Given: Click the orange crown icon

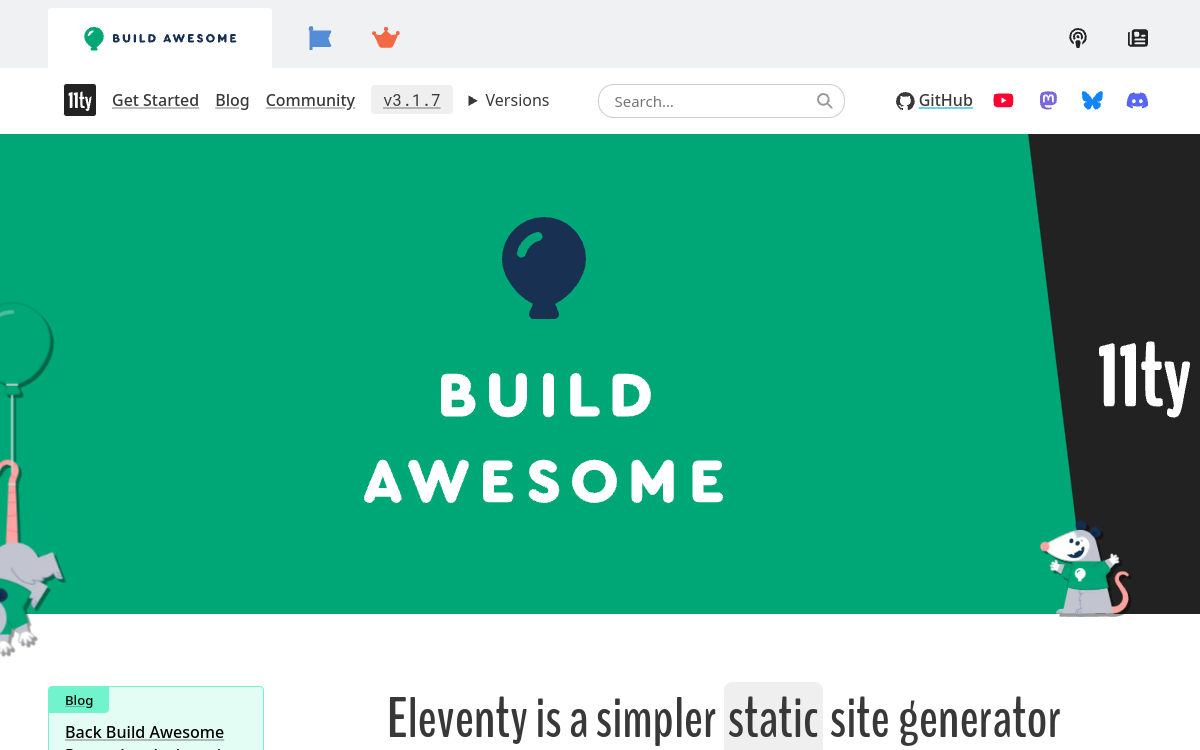Looking at the screenshot, I should (386, 38).
